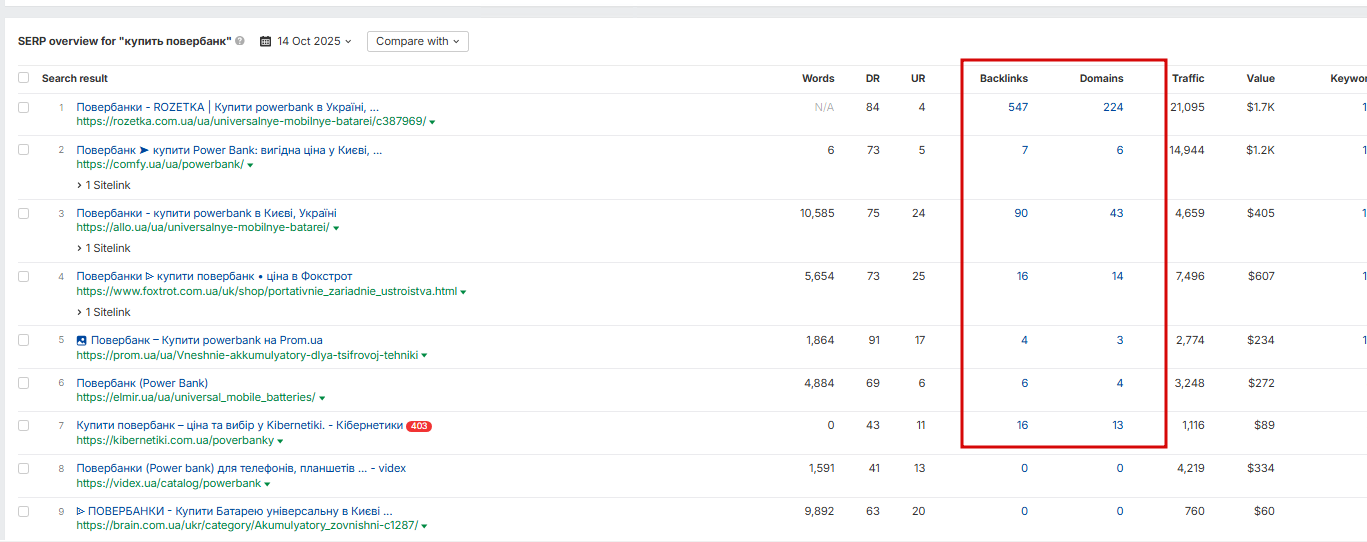Open the Повербанк на Prom.ua title
1367x542 pixels.
click(x=207, y=340)
